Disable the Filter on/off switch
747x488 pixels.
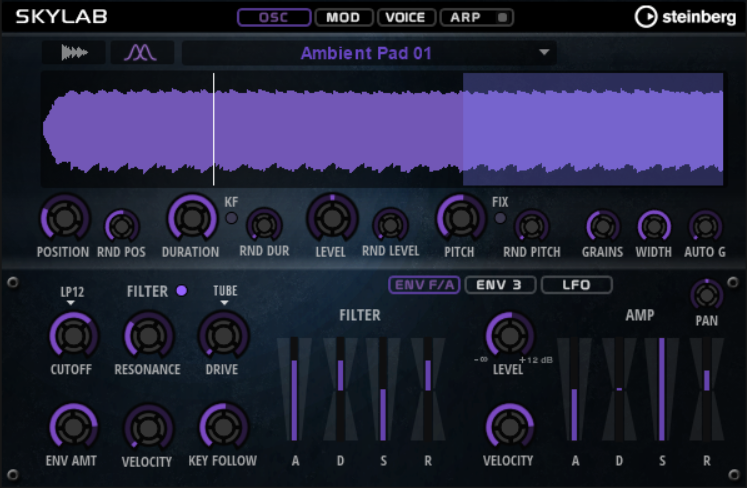(x=182, y=291)
